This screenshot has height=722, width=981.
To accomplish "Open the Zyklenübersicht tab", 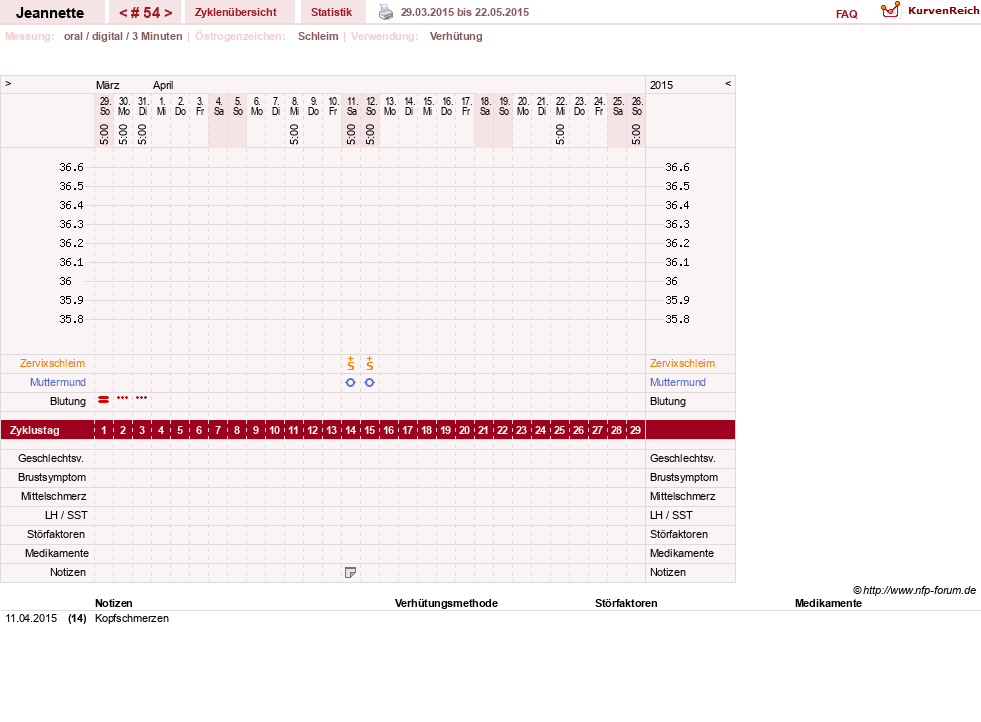I will pyautogui.click(x=236, y=13).
